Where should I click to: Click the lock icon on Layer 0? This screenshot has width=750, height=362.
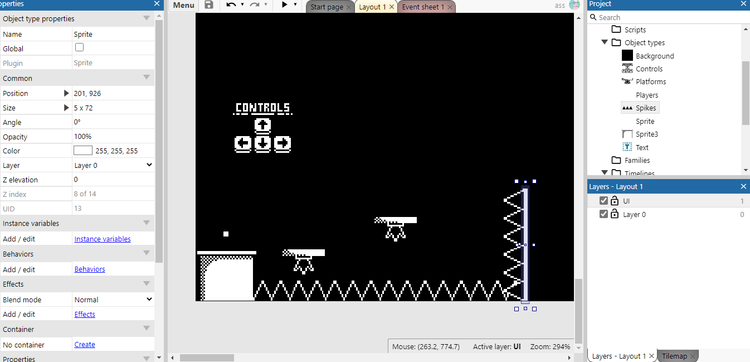tap(615, 214)
